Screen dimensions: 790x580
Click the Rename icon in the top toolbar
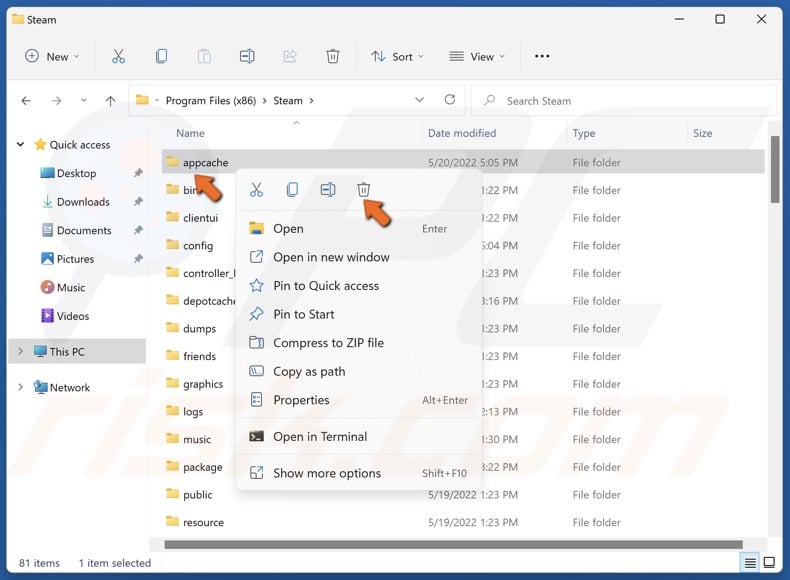[x=247, y=56]
